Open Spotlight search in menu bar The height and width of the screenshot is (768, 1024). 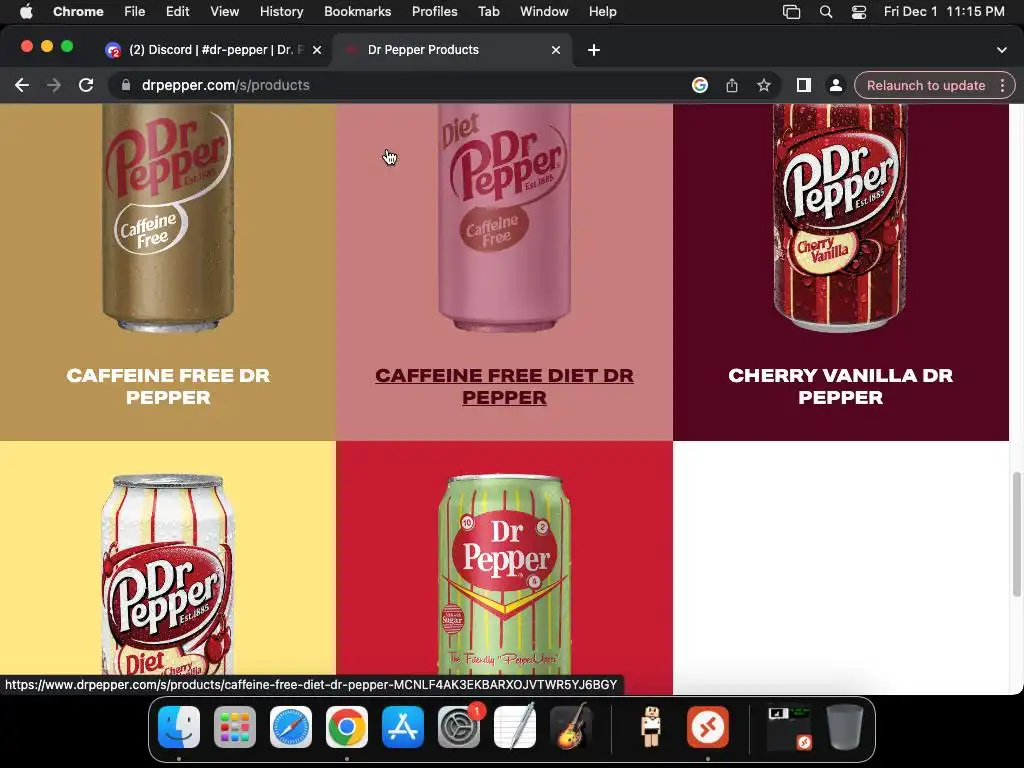click(825, 11)
